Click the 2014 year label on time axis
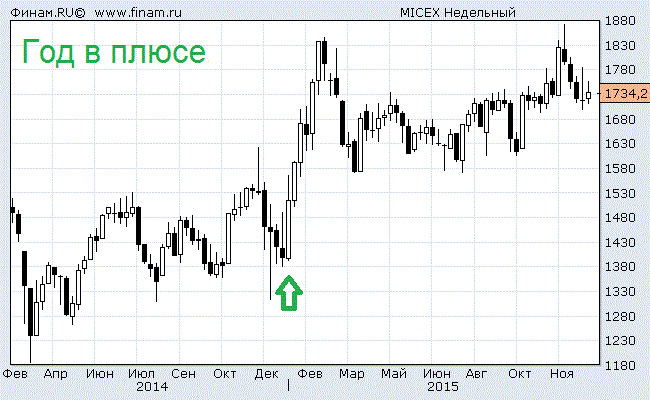The width and height of the screenshot is (650, 400). pyautogui.click(x=152, y=385)
